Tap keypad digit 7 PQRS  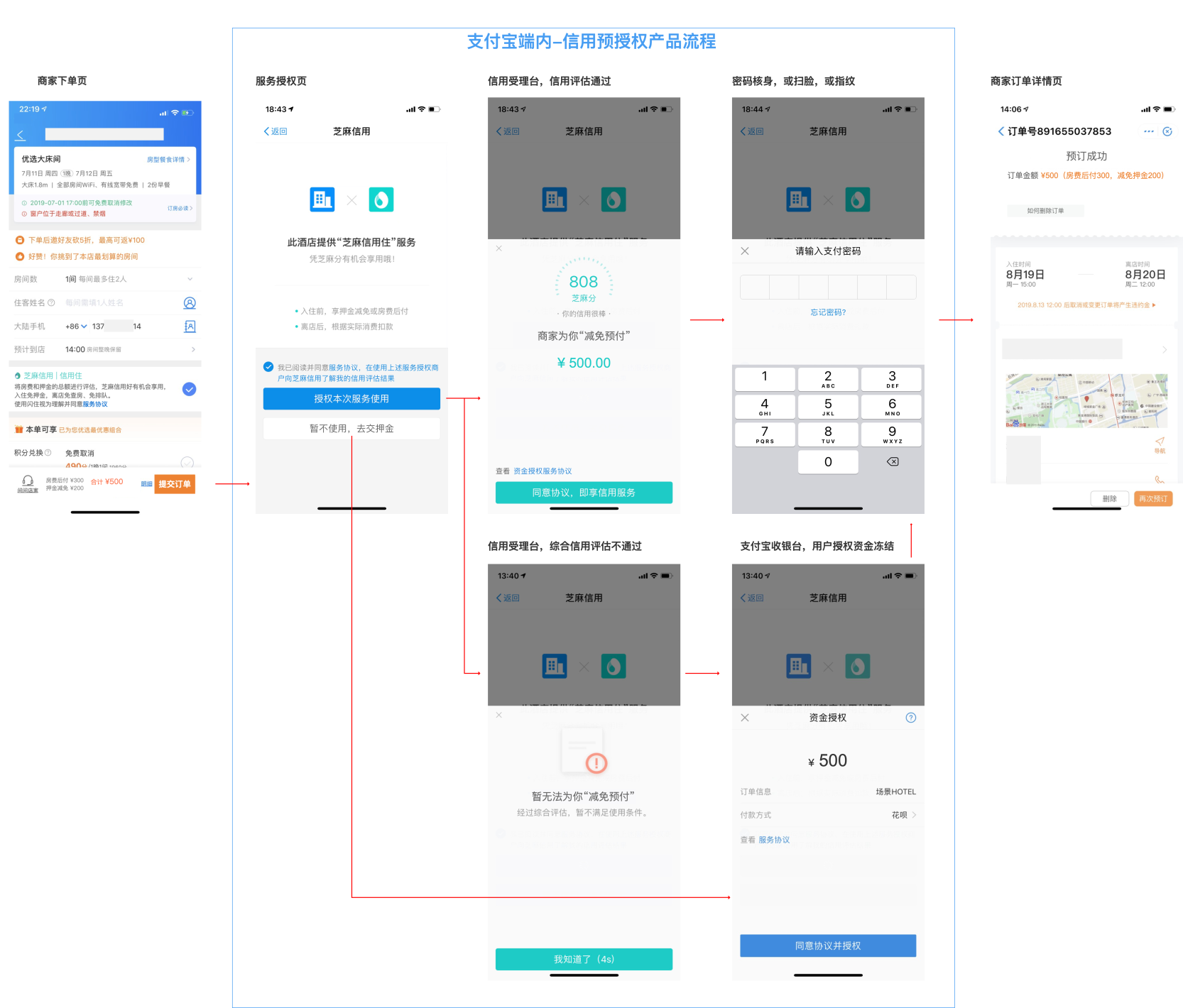coord(765,434)
